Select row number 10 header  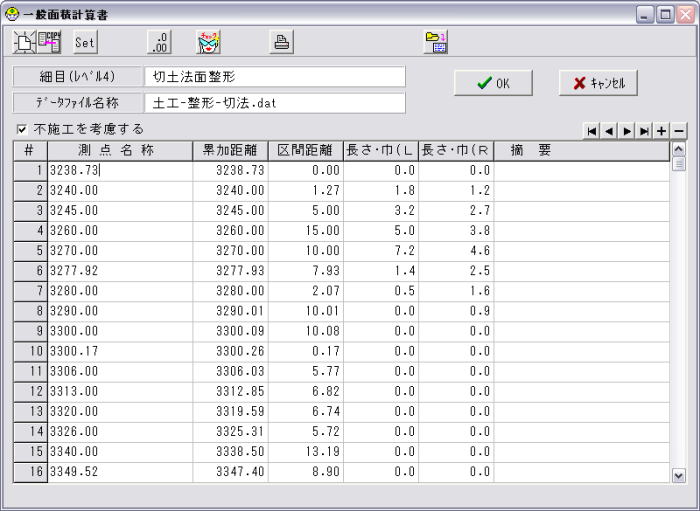point(30,352)
